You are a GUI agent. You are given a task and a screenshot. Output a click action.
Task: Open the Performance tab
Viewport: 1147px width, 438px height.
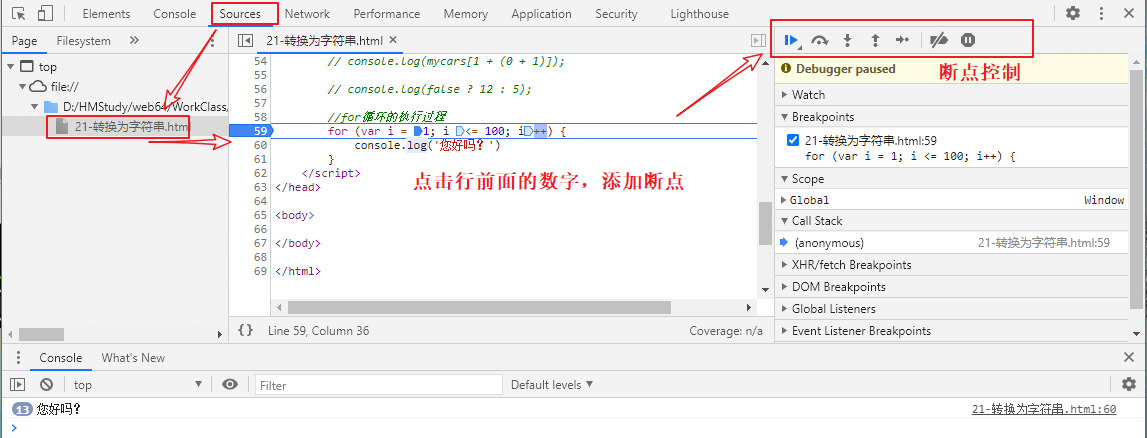click(387, 14)
